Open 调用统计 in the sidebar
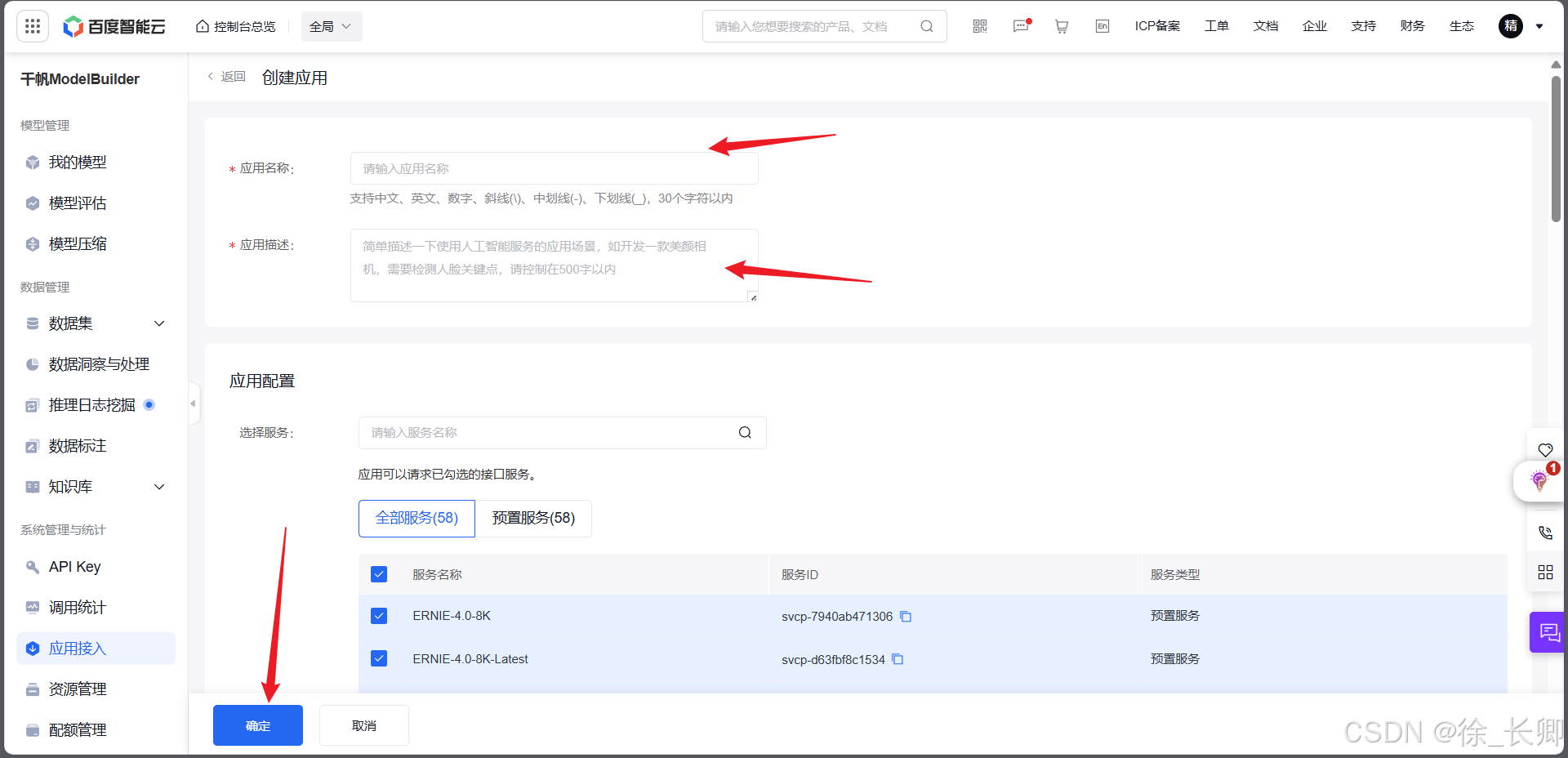Image resolution: width=1568 pixels, height=758 pixels. tap(78, 608)
